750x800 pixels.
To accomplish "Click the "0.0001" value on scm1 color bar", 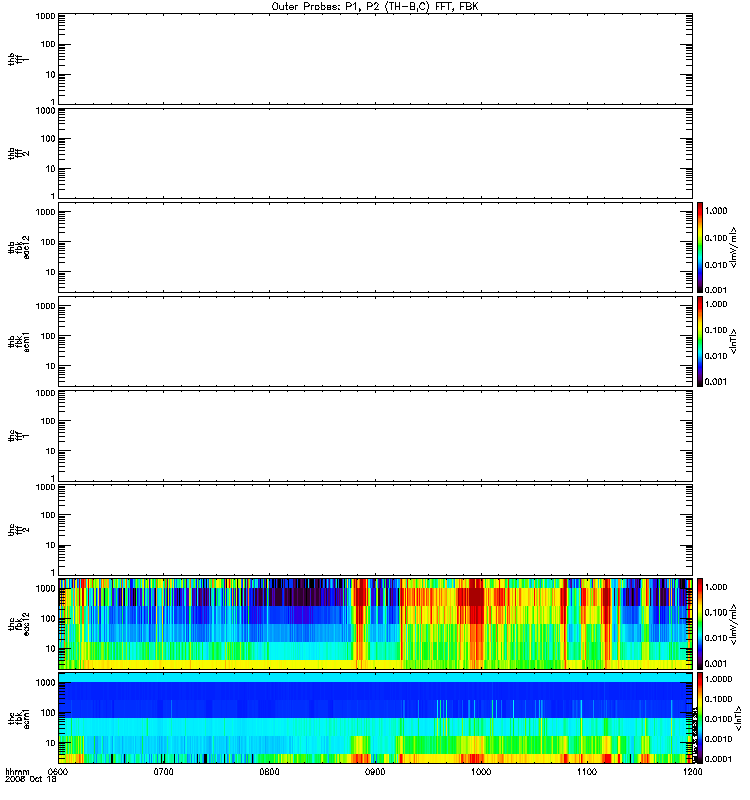I will [x=718, y=759].
